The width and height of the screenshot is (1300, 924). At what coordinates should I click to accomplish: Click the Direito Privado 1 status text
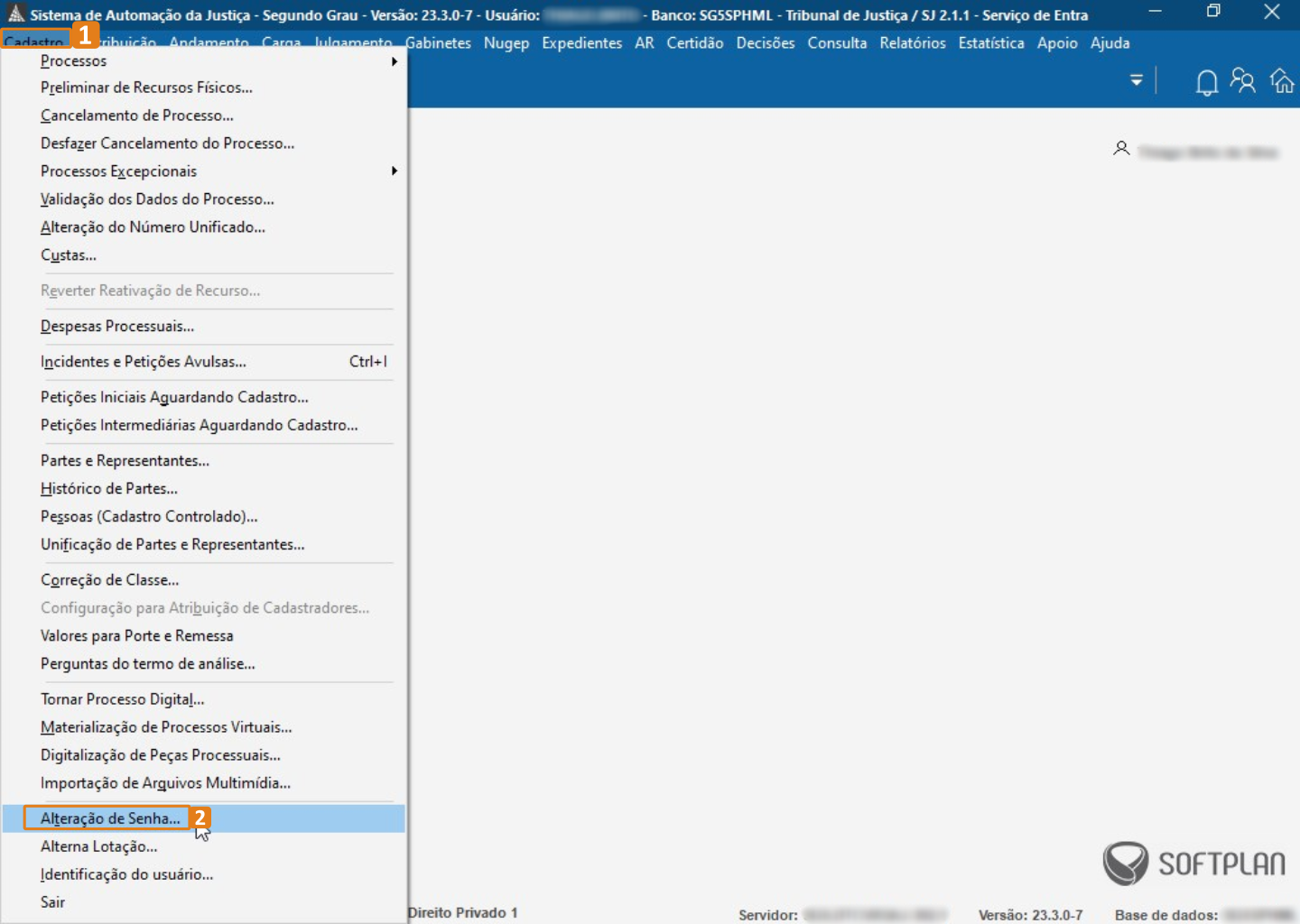tap(462, 912)
